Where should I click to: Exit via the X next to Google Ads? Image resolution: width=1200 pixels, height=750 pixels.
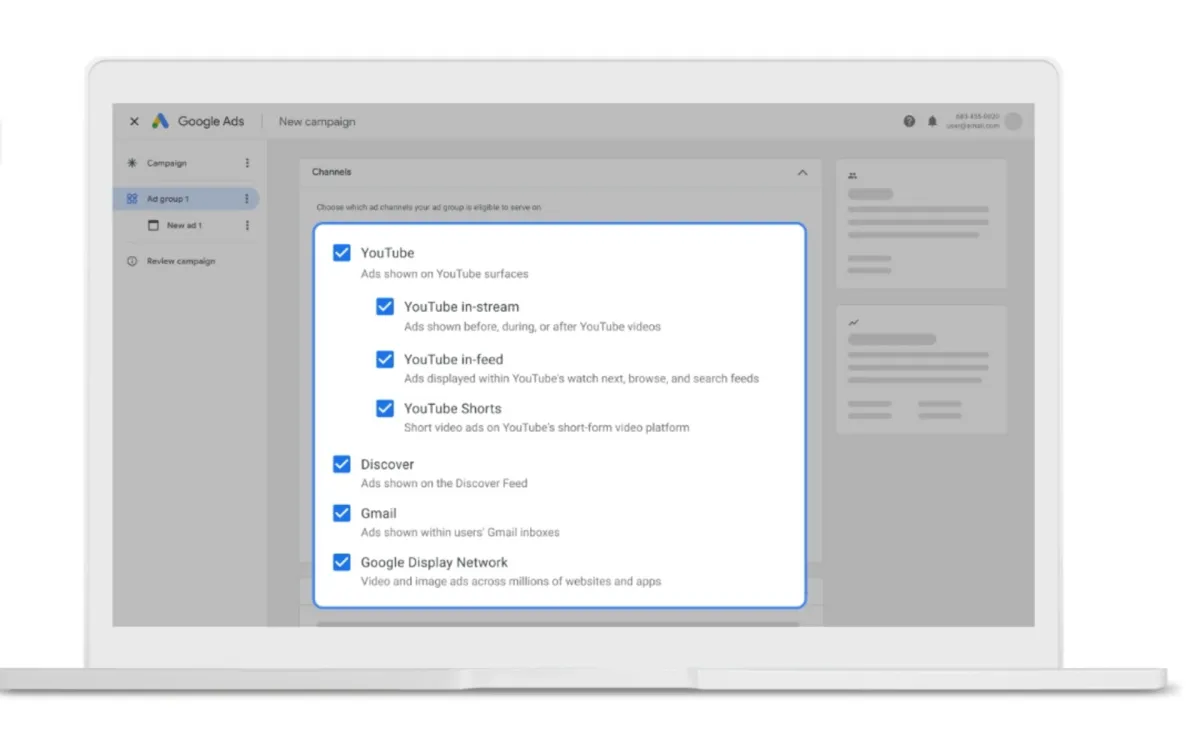click(x=134, y=121)
